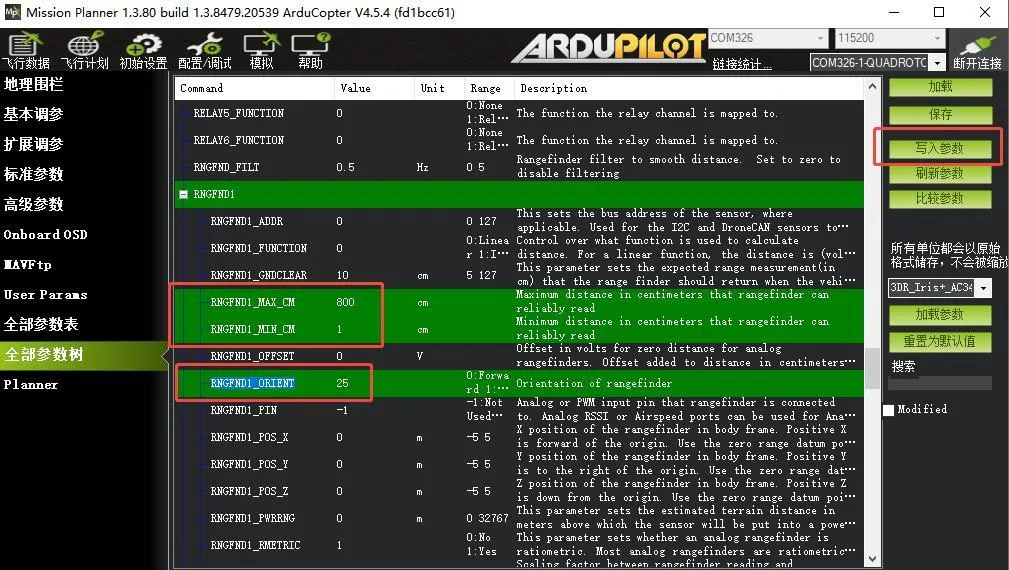Open the 配置/调试 config tuning icon

pos(205,50)
